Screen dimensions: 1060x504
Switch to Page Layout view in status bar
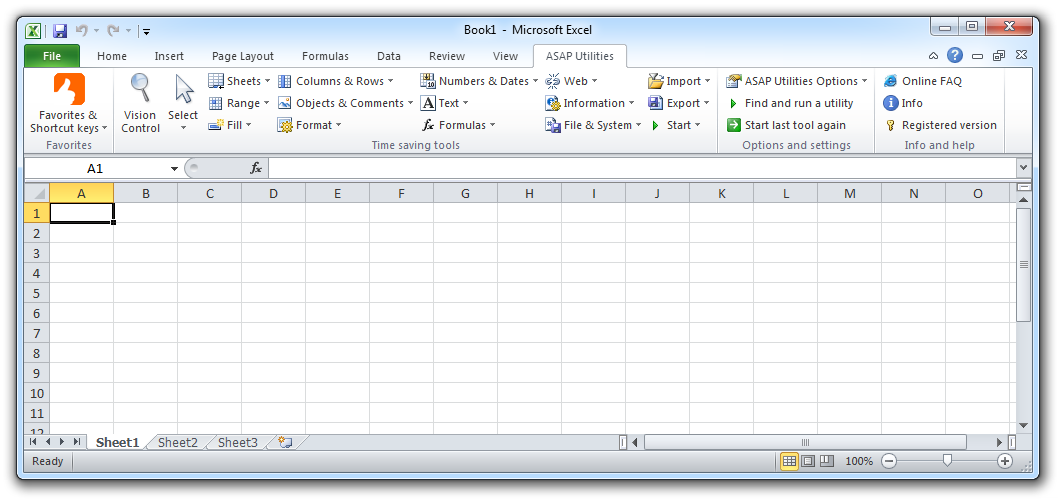pyautogui.click(x=808, y=461)
